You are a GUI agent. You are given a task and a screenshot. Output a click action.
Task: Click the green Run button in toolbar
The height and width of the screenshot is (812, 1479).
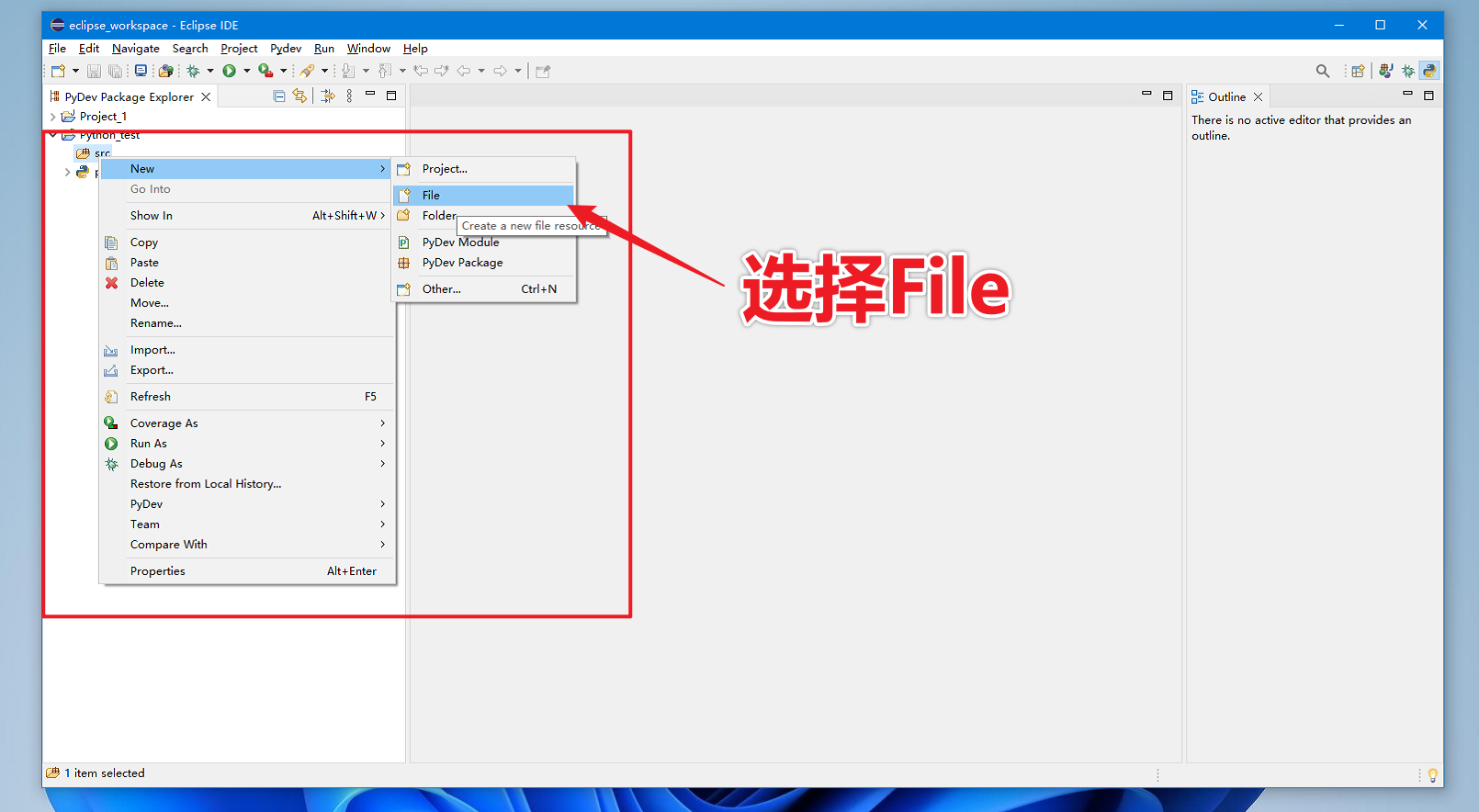pyautogui.click(x=230, y=71)
